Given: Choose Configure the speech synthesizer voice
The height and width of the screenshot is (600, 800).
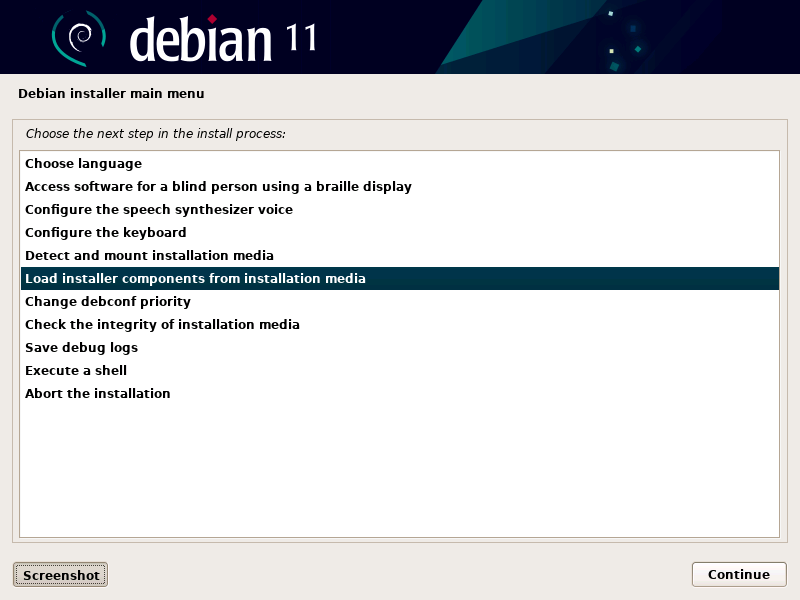Looking at the screenshot, I should [x=399, y=210].
